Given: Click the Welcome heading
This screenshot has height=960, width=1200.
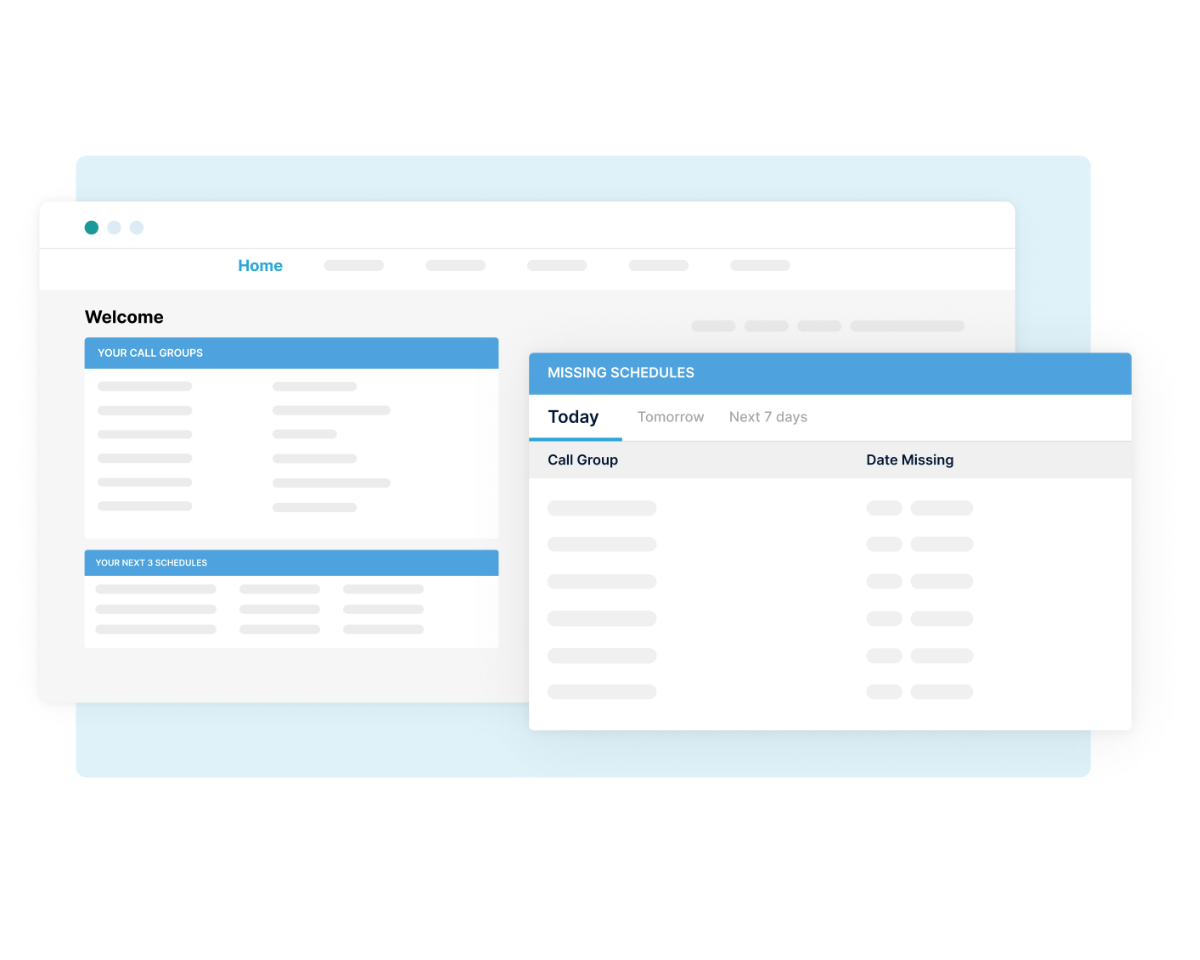Looking at the screenshot, I should pos(124,317).
